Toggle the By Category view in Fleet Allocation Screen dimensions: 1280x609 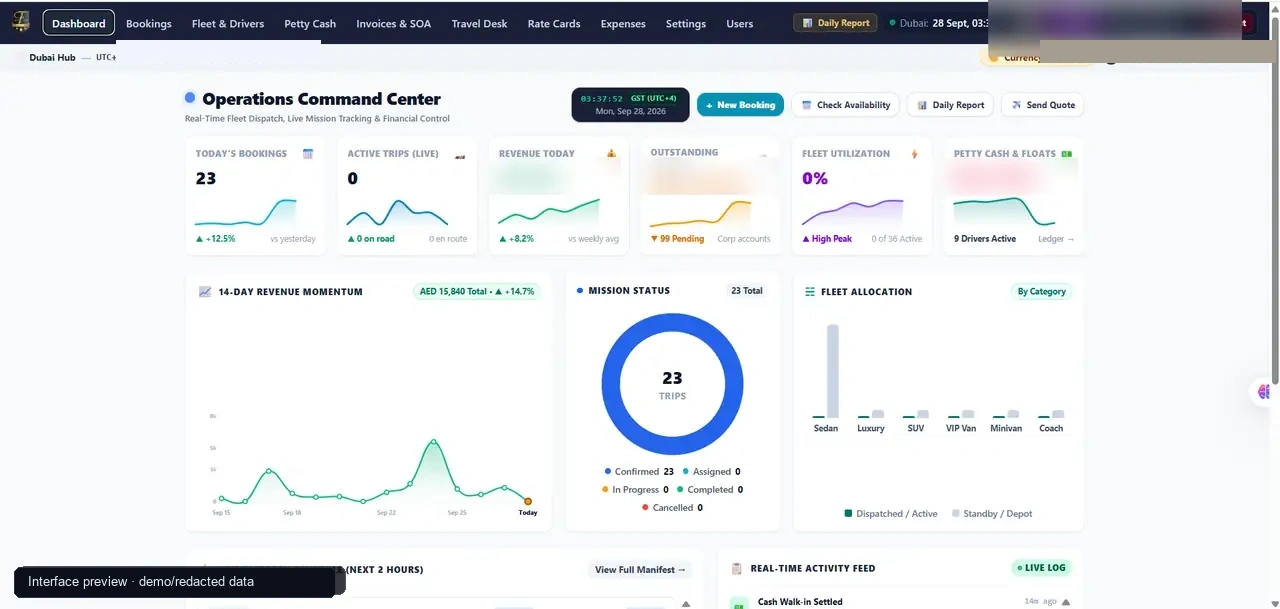tap(1041, 292)
